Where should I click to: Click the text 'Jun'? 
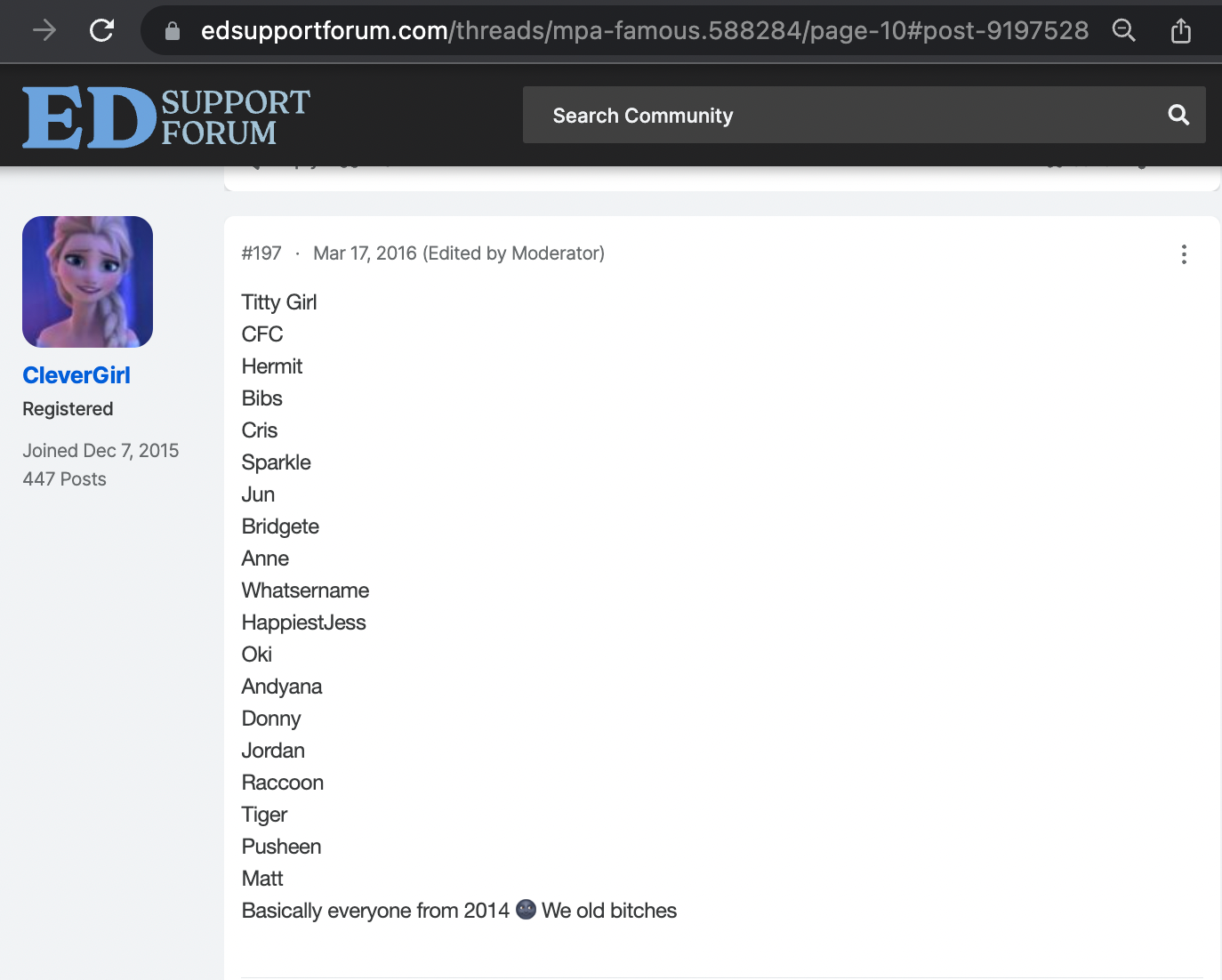(x=258, y=494)
